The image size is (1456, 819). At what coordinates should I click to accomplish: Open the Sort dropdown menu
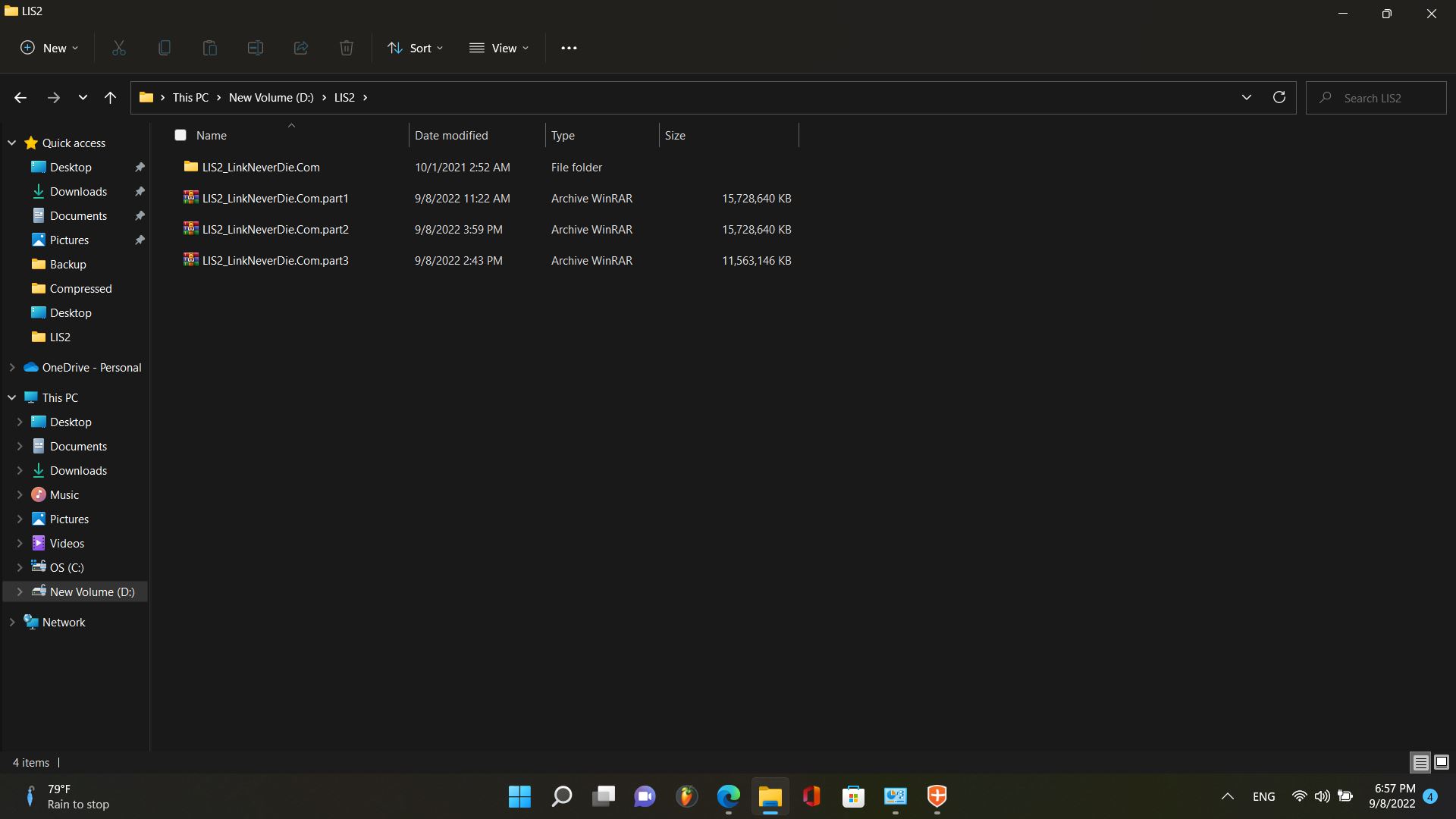click(x=415, y=48)
